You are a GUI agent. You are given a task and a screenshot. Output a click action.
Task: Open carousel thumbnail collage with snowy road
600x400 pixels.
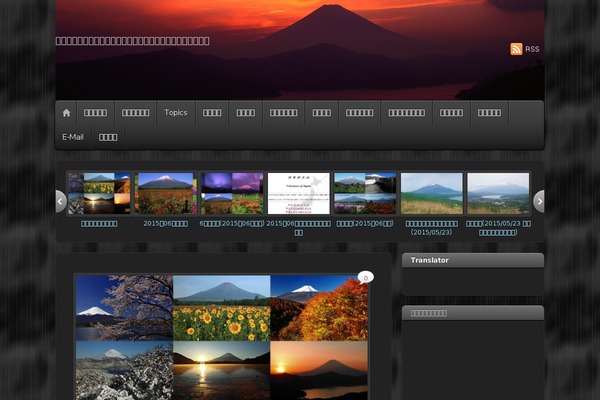coord(365,193)
